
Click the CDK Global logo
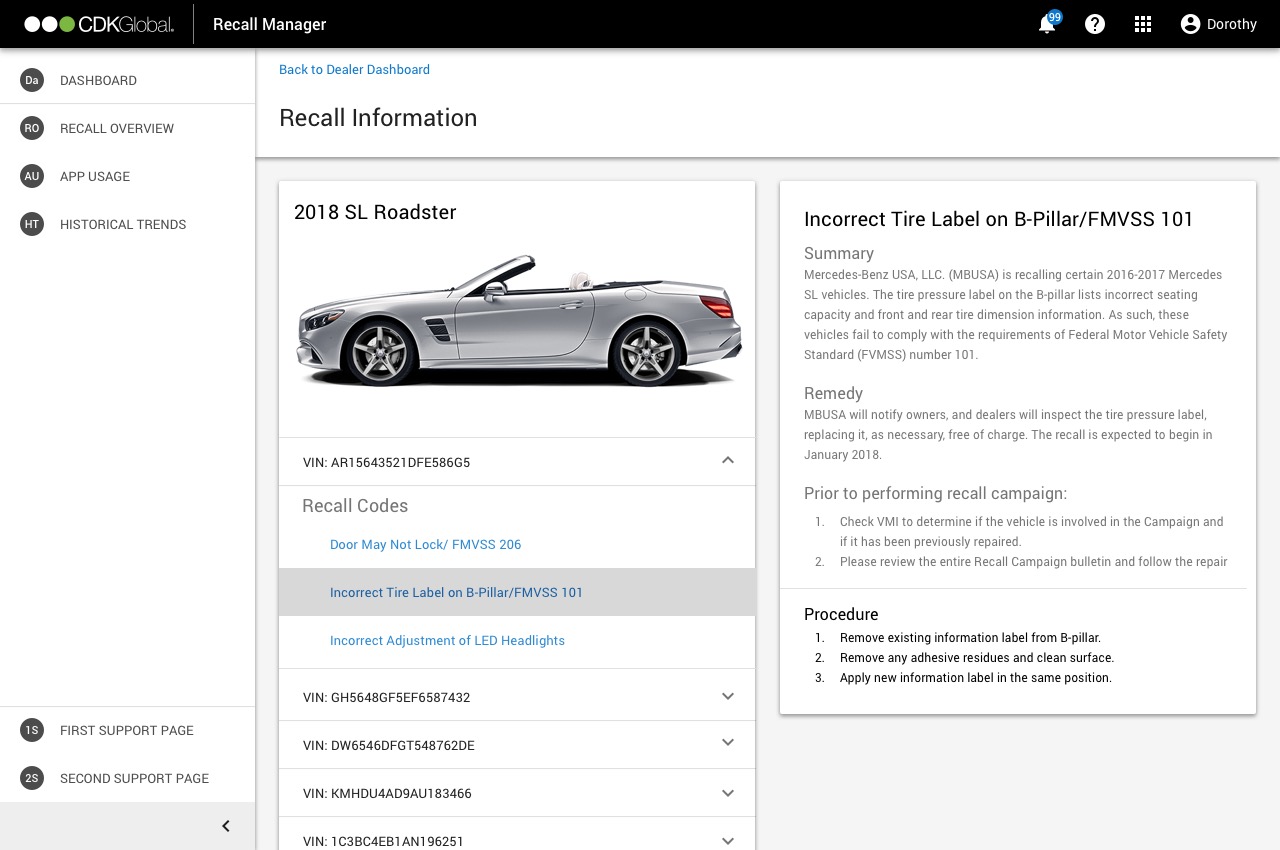coord(99,24)
